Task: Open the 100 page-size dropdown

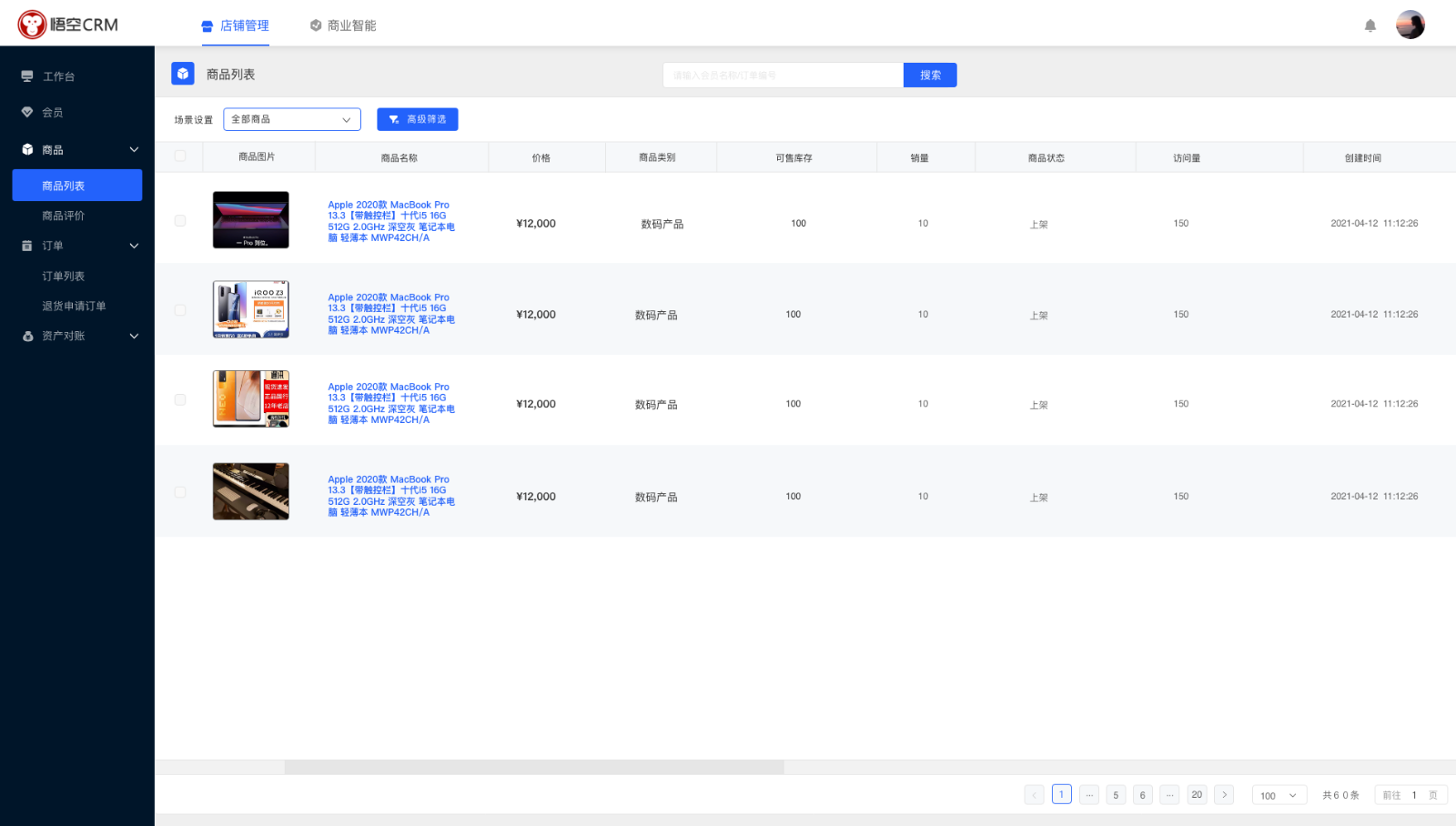Action: (x=1279, y=795)
